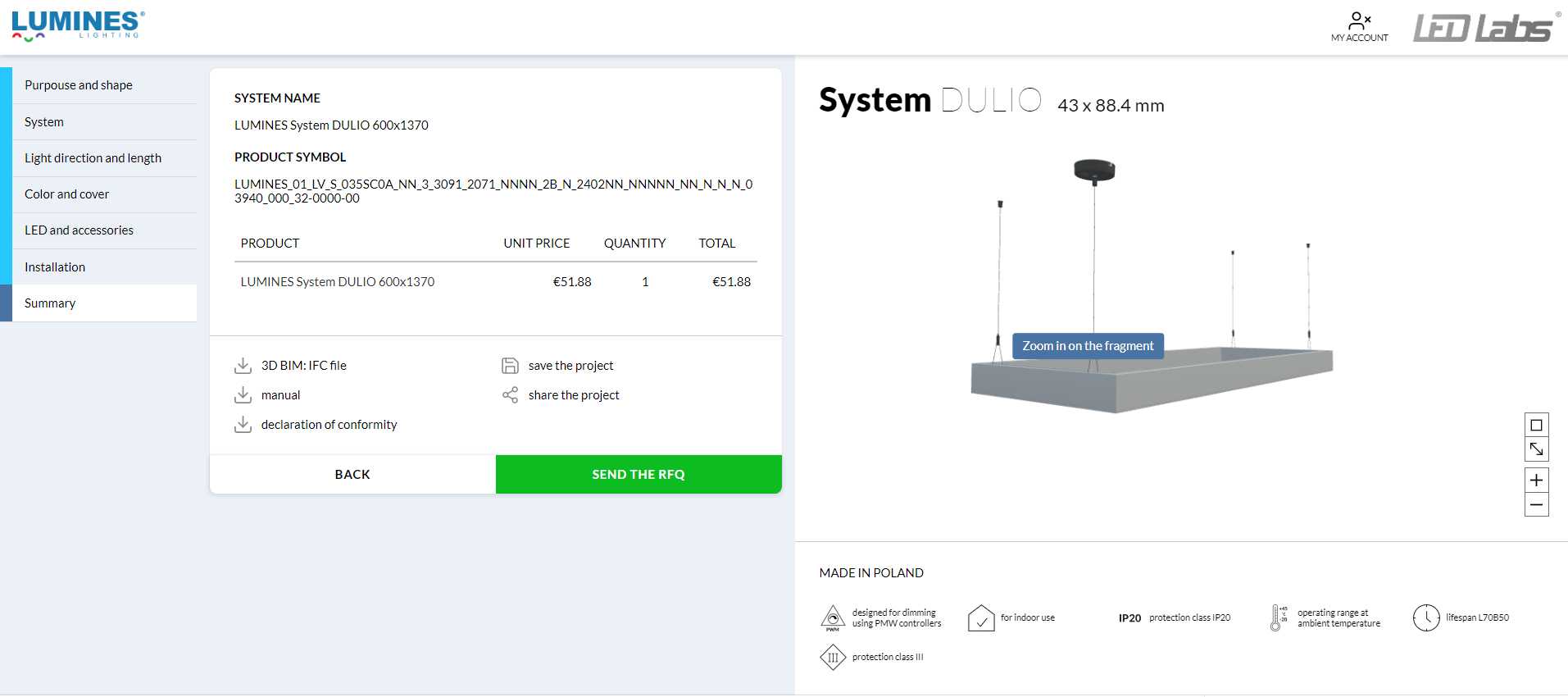
Task: Go to the System step
Action: point(105,122)
